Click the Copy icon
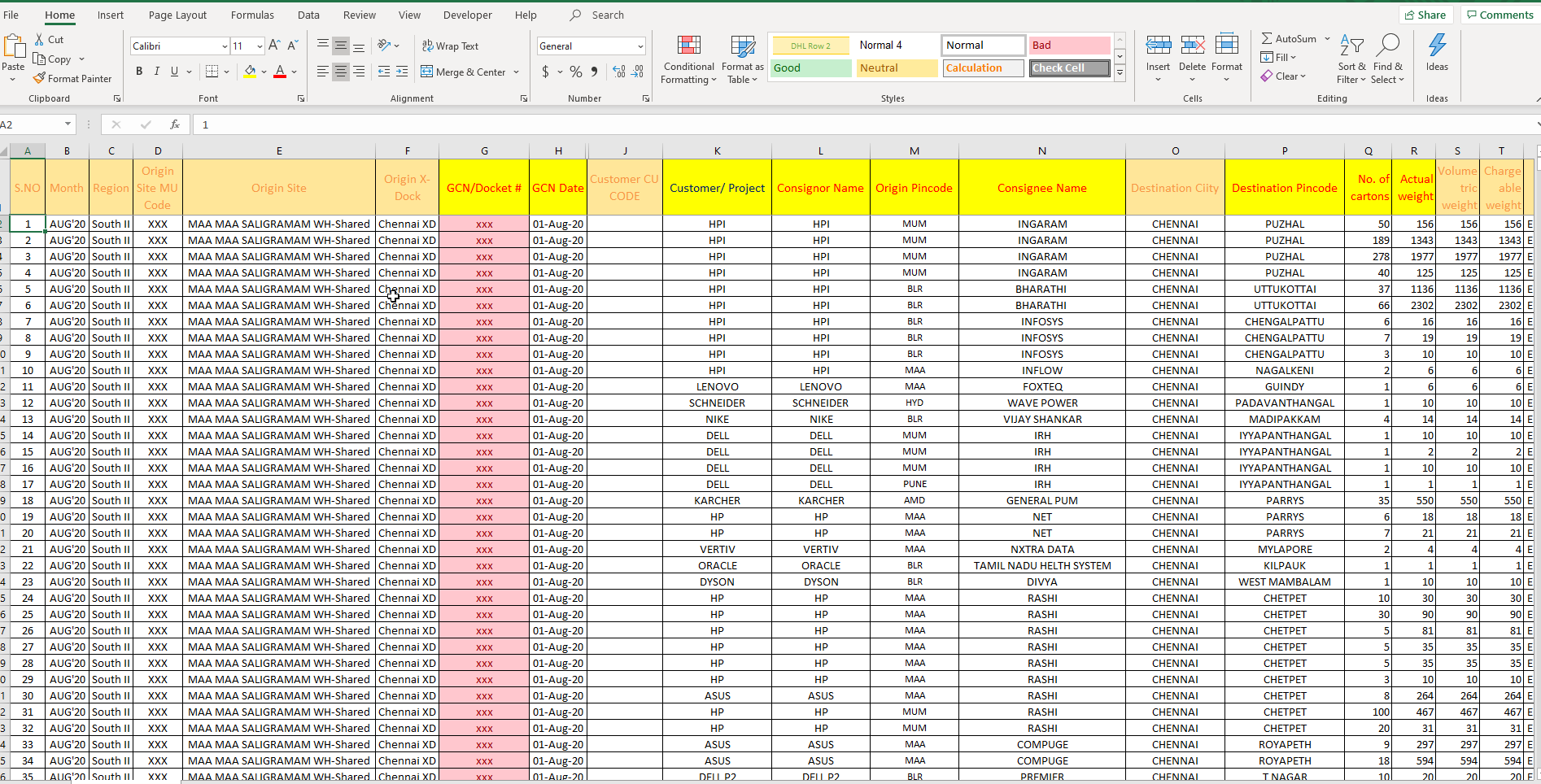This screenshot has height=784, width=1541. point(39,59)
